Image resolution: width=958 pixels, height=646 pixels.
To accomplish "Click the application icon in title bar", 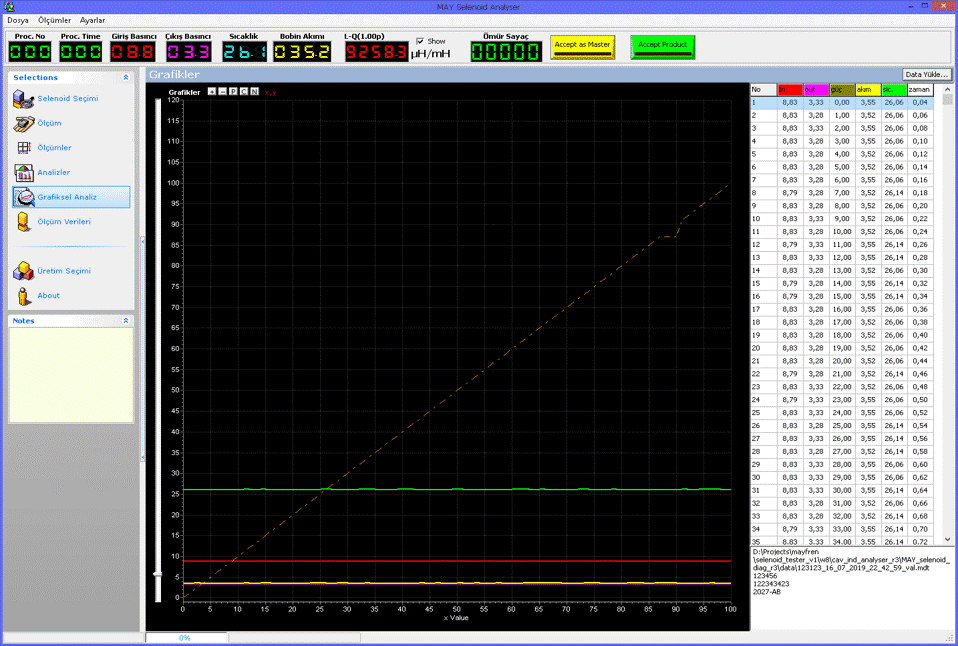I will click(x=9, y=7).
